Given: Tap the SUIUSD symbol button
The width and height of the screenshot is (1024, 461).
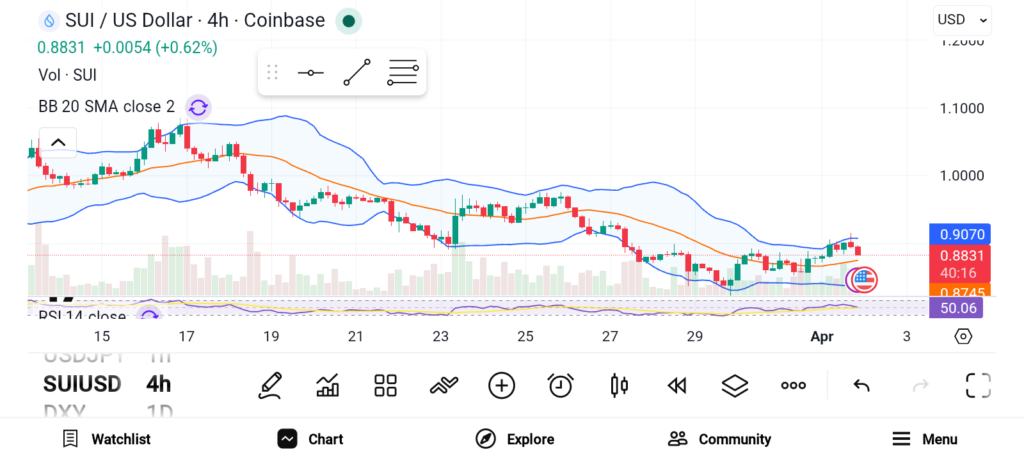Looking at the screenshot, I should 82,384.
